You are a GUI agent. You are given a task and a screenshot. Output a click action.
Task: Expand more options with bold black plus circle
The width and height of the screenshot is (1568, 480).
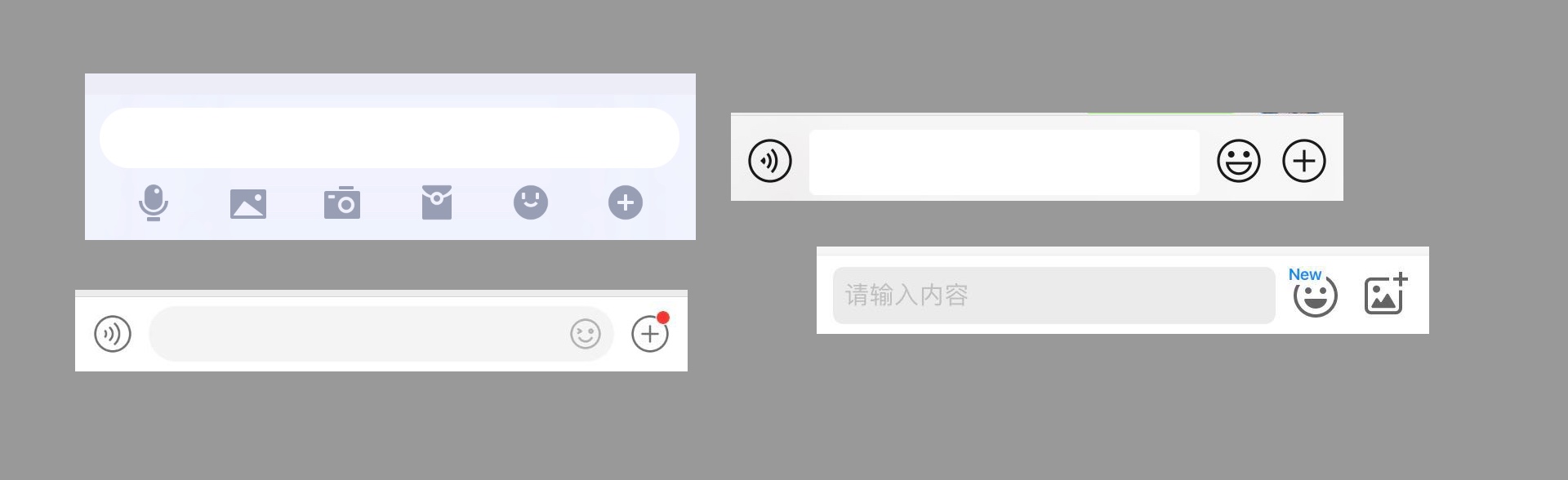[1304, 161]
